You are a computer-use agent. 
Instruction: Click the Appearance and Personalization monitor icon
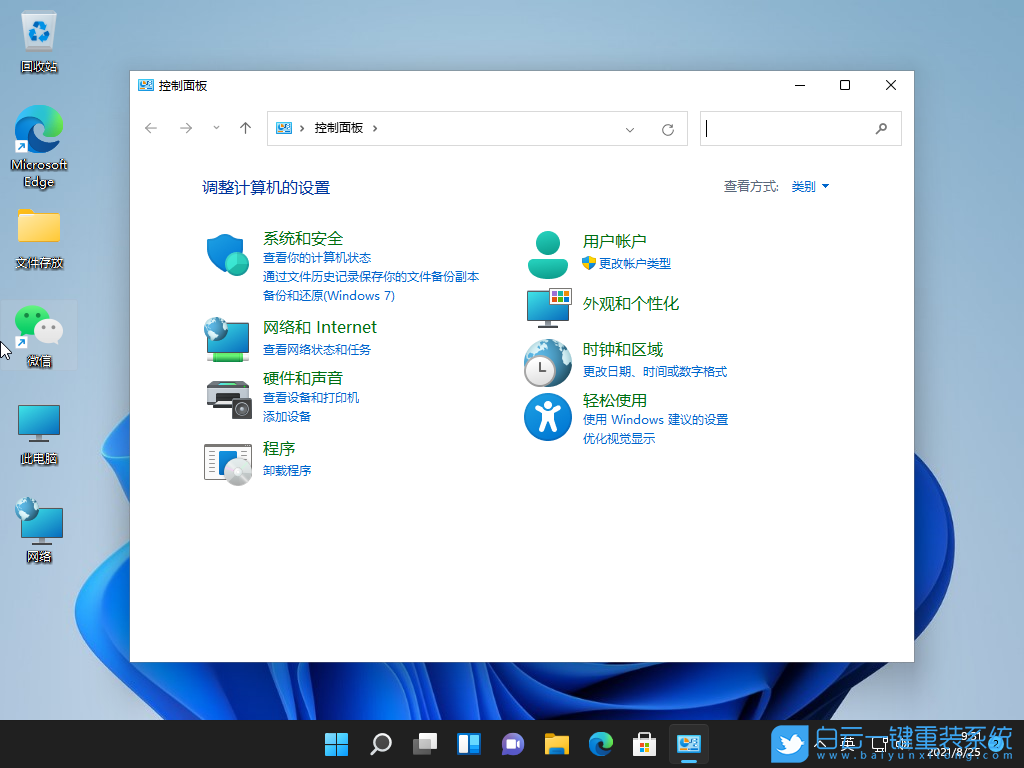tap(547, 309)
